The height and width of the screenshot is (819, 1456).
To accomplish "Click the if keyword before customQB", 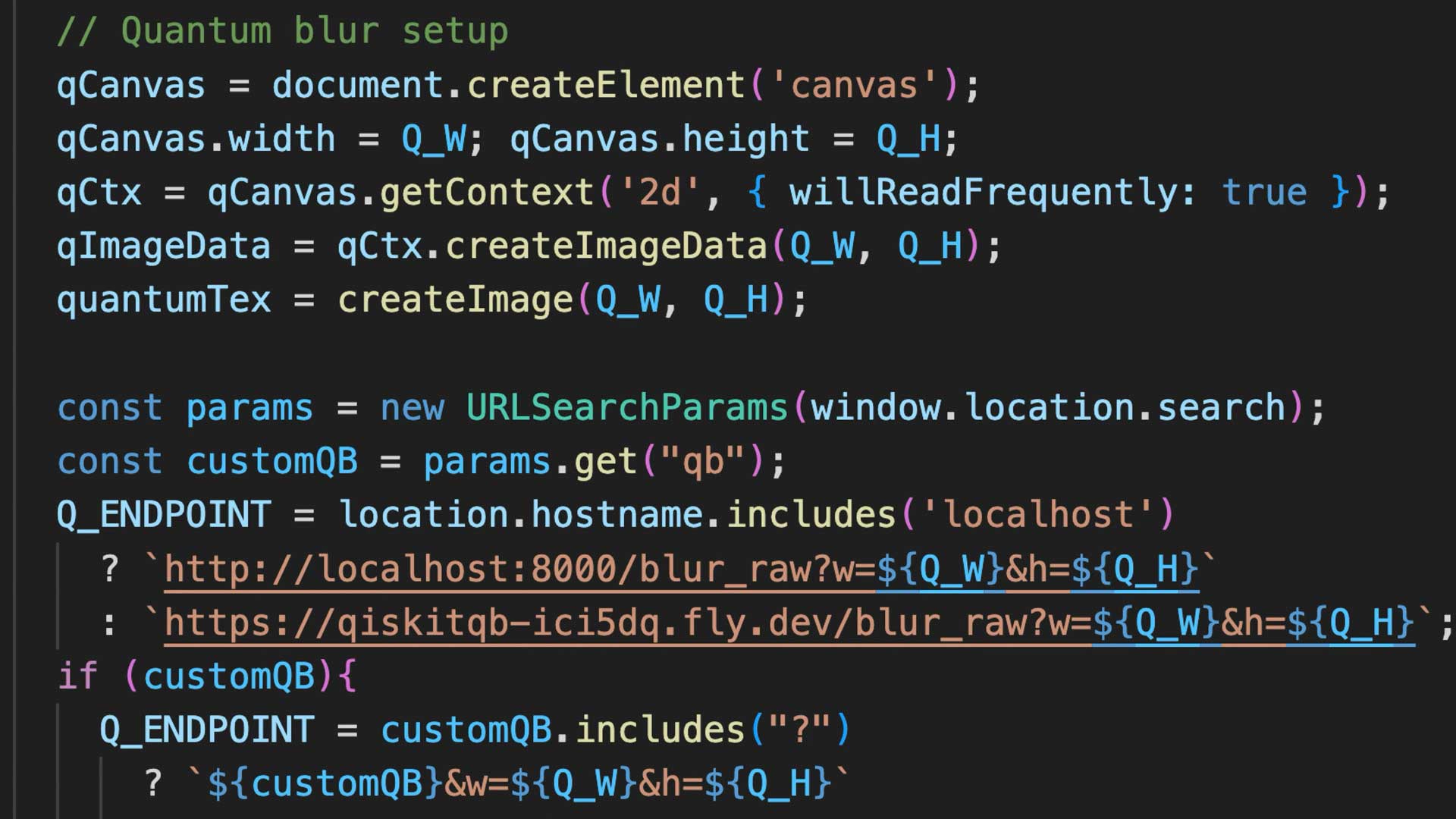I will coord(77,676).
